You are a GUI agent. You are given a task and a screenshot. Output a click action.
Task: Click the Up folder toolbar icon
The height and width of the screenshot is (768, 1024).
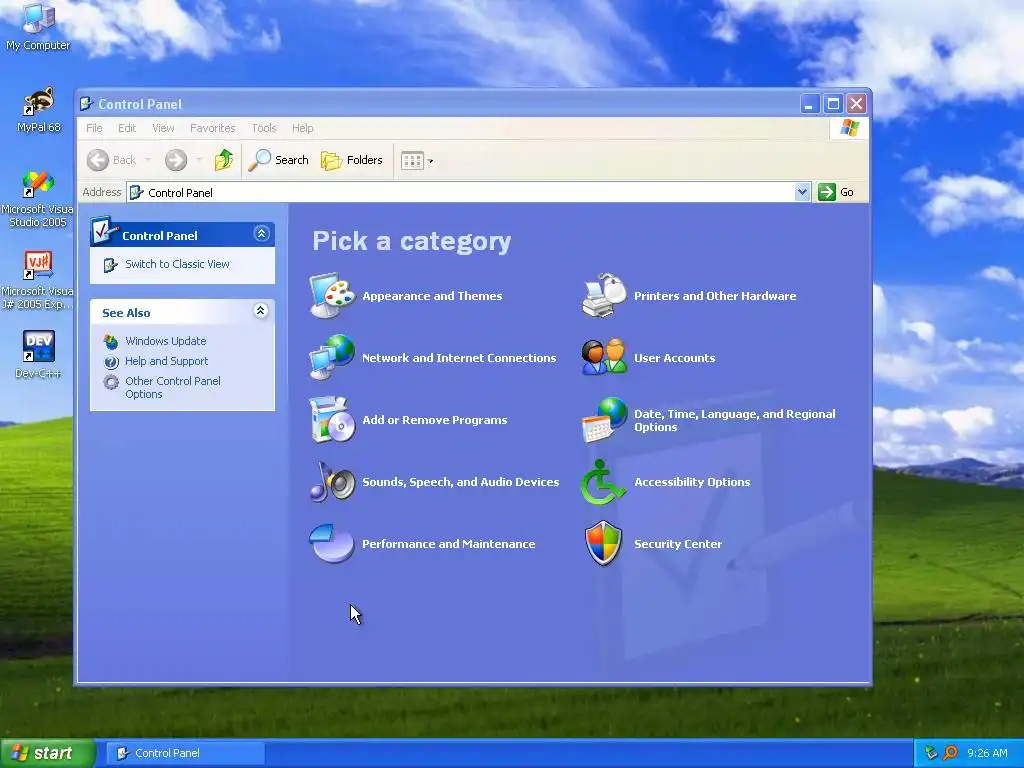[x=224, y=160]
